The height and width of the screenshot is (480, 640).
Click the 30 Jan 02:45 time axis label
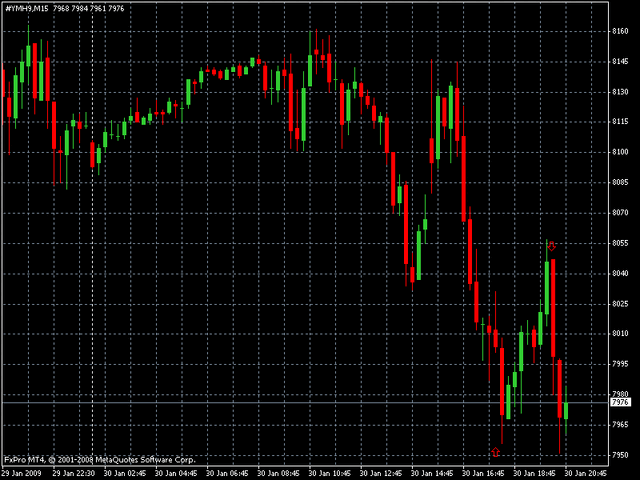pyautogui.click(x=125, y=473)
